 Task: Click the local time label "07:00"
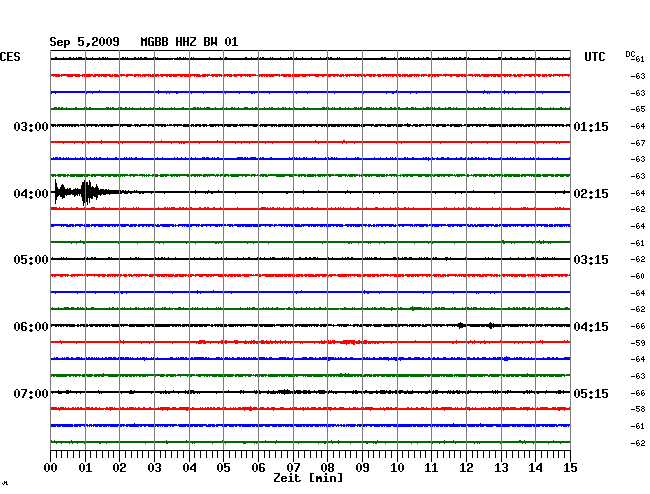[x=31, y=393]
